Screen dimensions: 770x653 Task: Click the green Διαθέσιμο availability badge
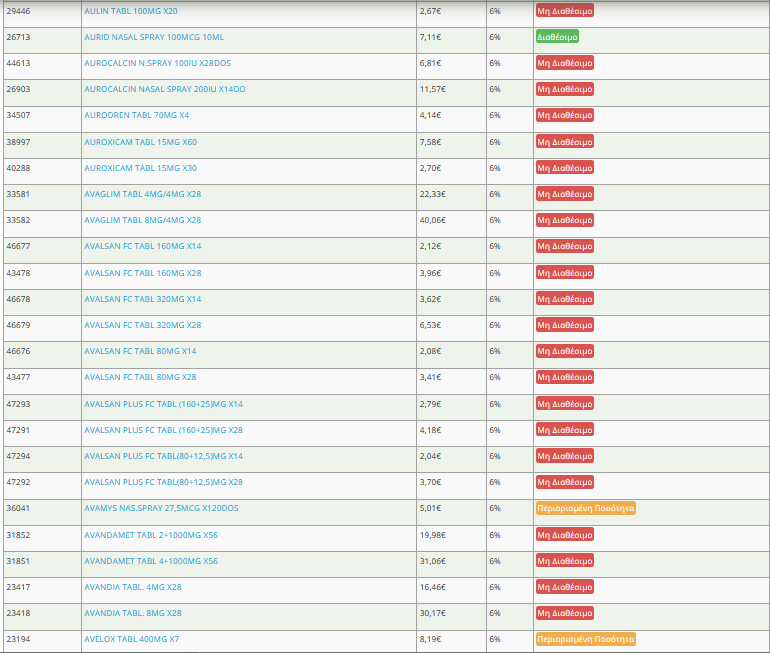(x=557, y=37)
